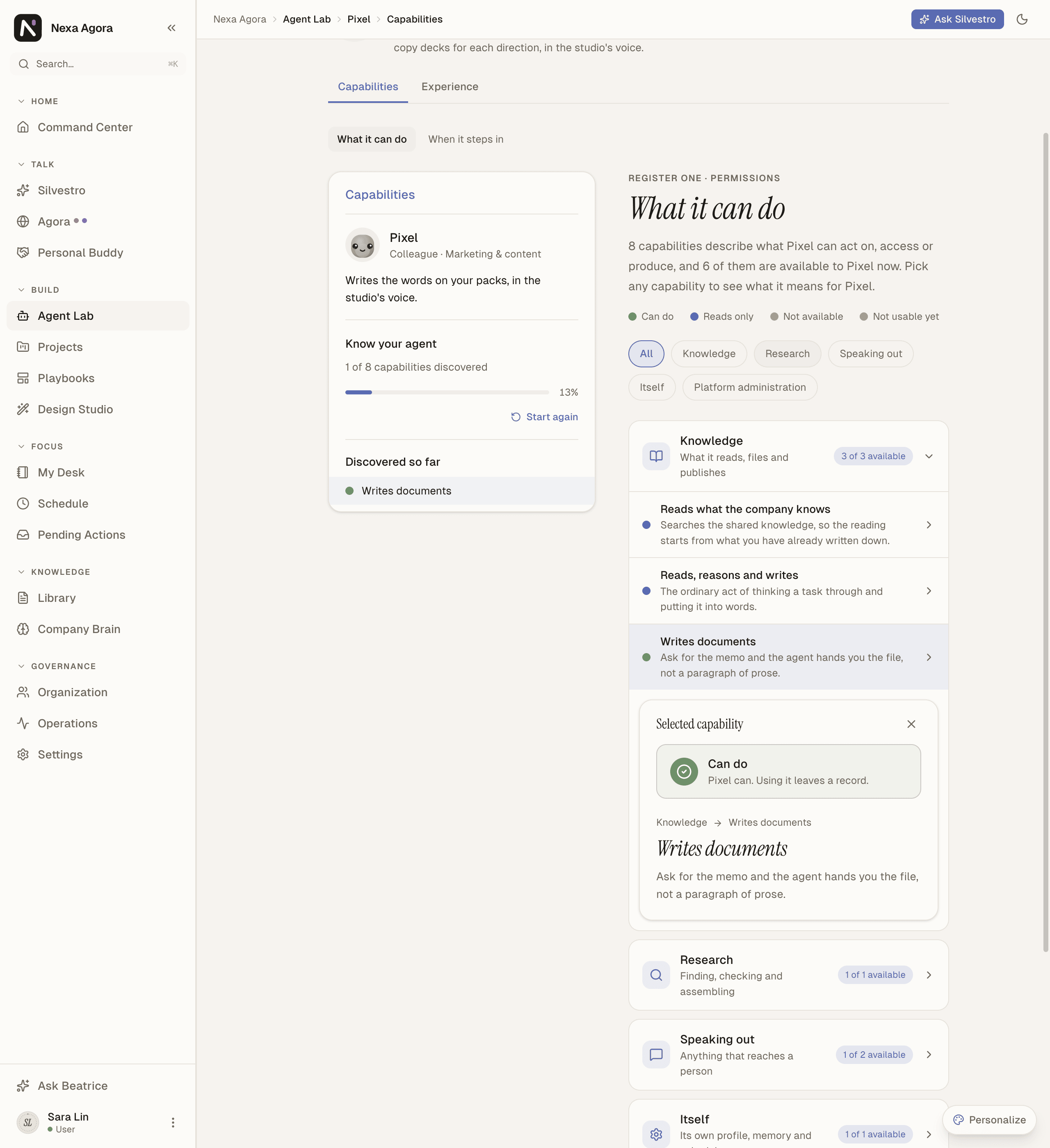Collapse the GOVERNANCE sidebar section
The width and height of the screenshot is (1050, 1148).
pos(57,666)
